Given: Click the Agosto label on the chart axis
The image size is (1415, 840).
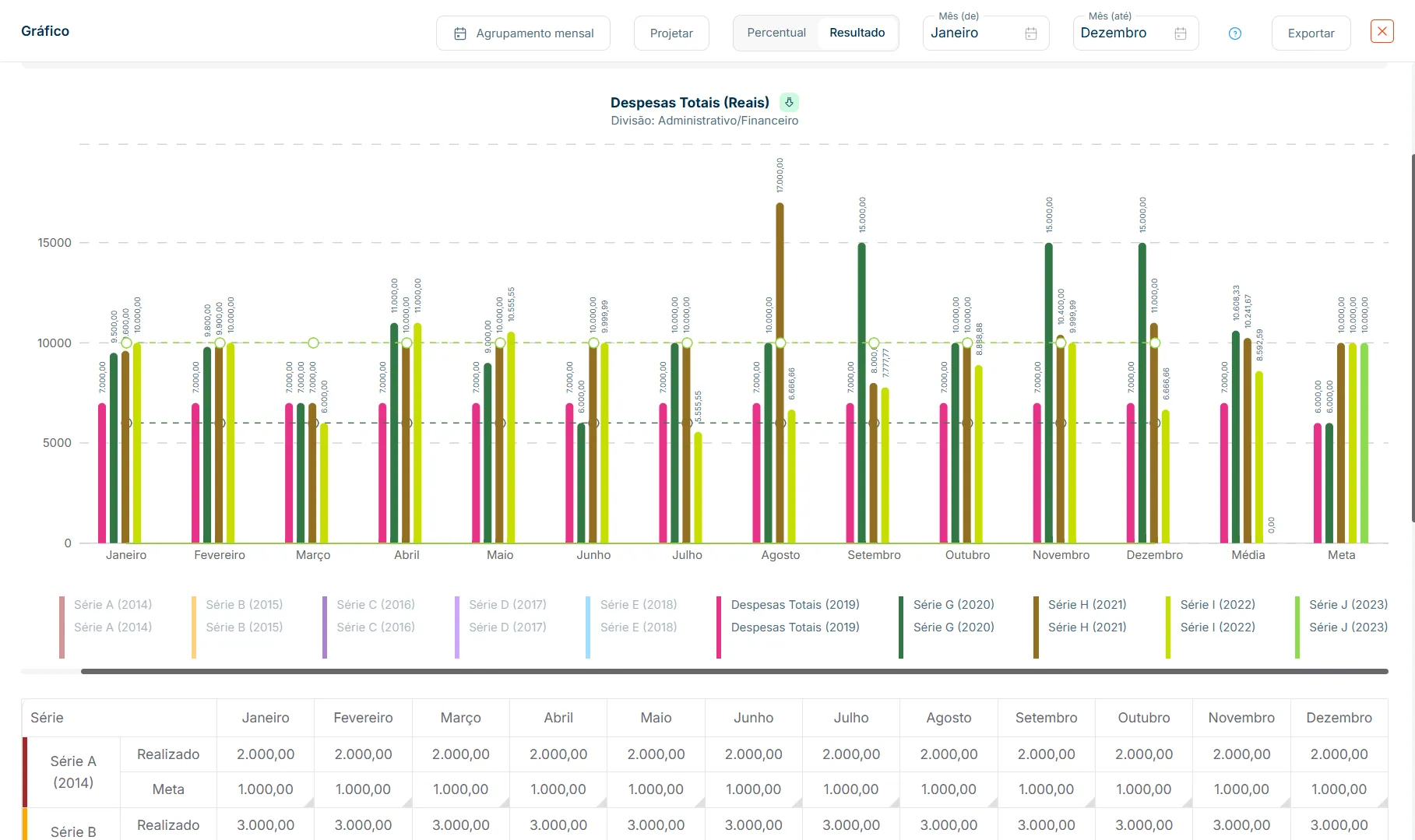Looking at the screenshot, I should (780, 555).
